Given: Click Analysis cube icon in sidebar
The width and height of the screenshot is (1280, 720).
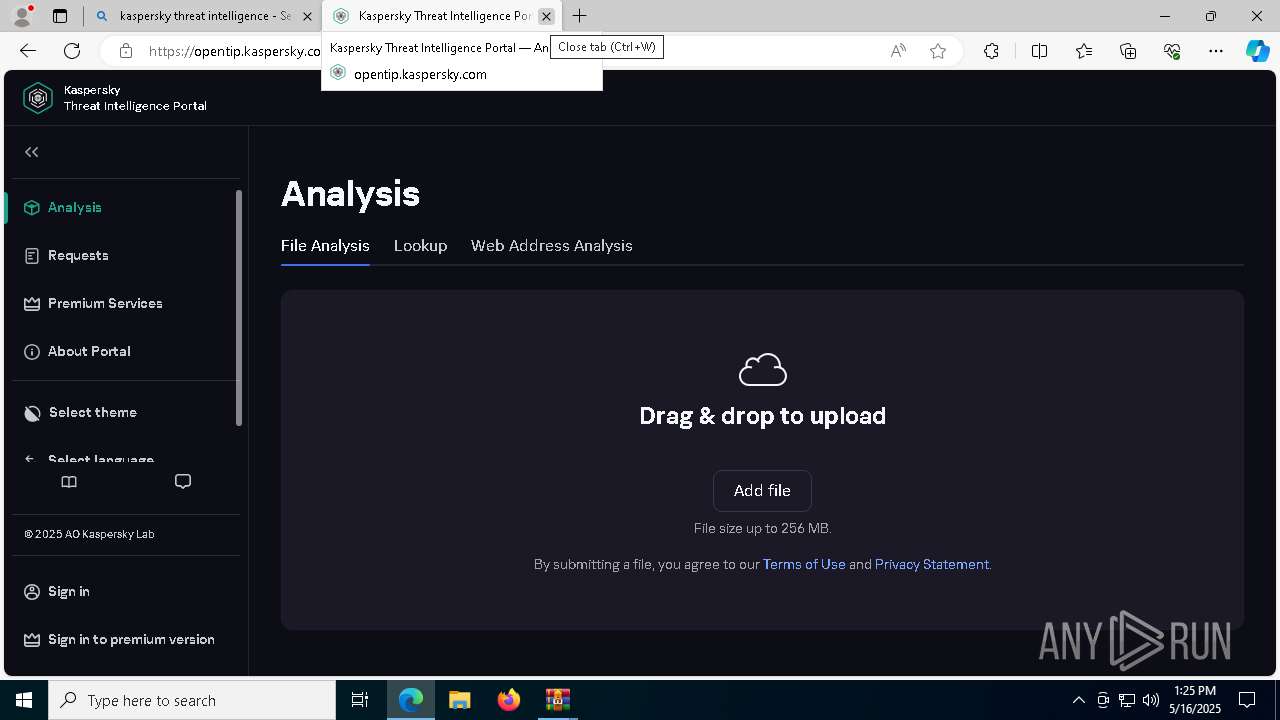Looking at the screenshot, I should tap(32, 207).
